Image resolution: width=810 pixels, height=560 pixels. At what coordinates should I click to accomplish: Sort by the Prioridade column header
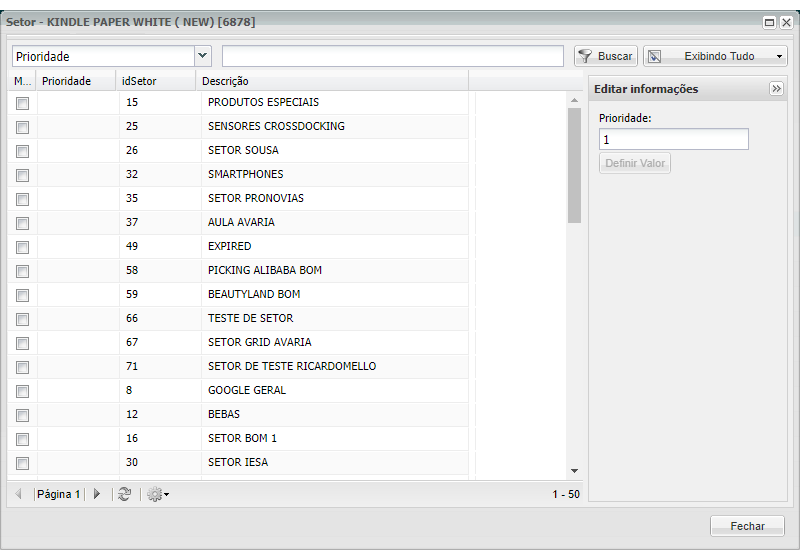tap(75, 81)
